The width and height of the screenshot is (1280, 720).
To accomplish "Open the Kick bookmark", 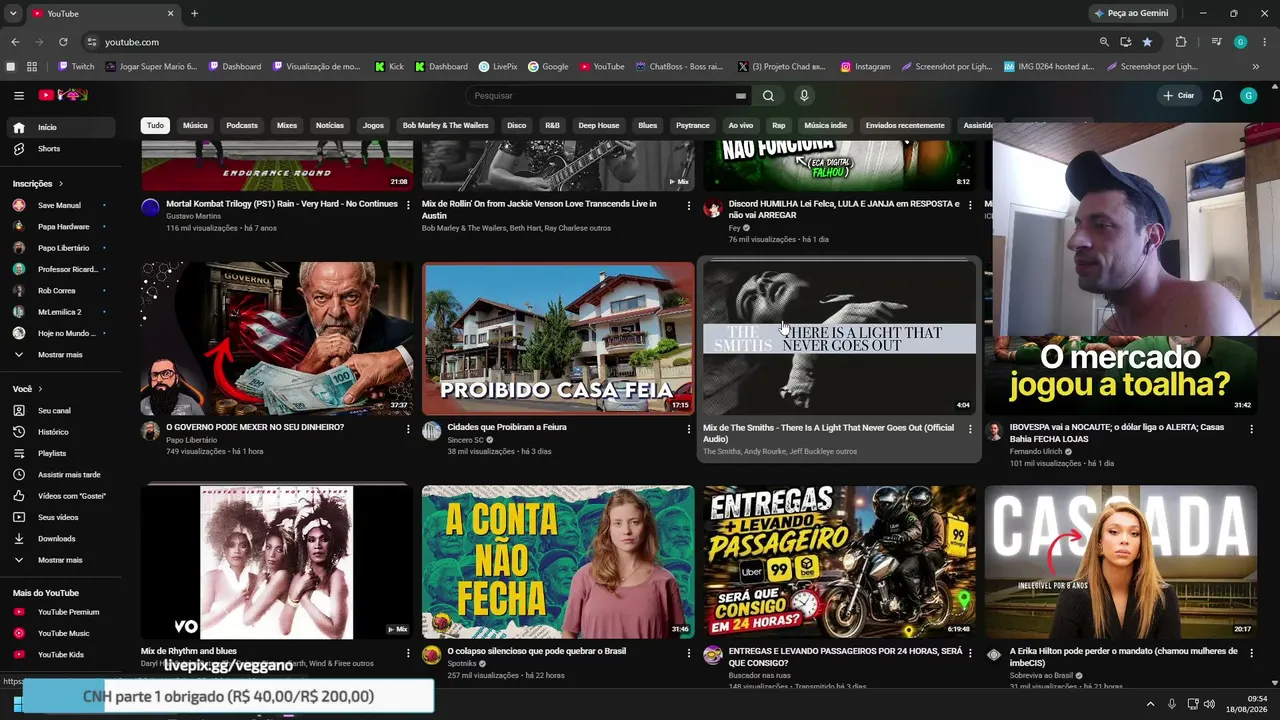I will point(390,67).
